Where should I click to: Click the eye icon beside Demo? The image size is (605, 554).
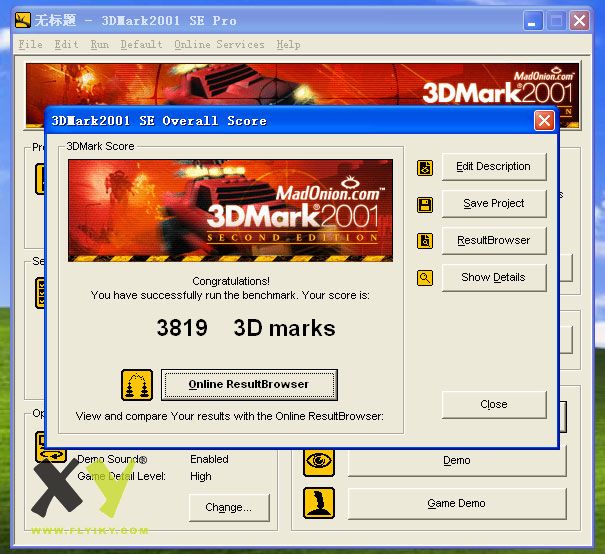pos(319,461)
